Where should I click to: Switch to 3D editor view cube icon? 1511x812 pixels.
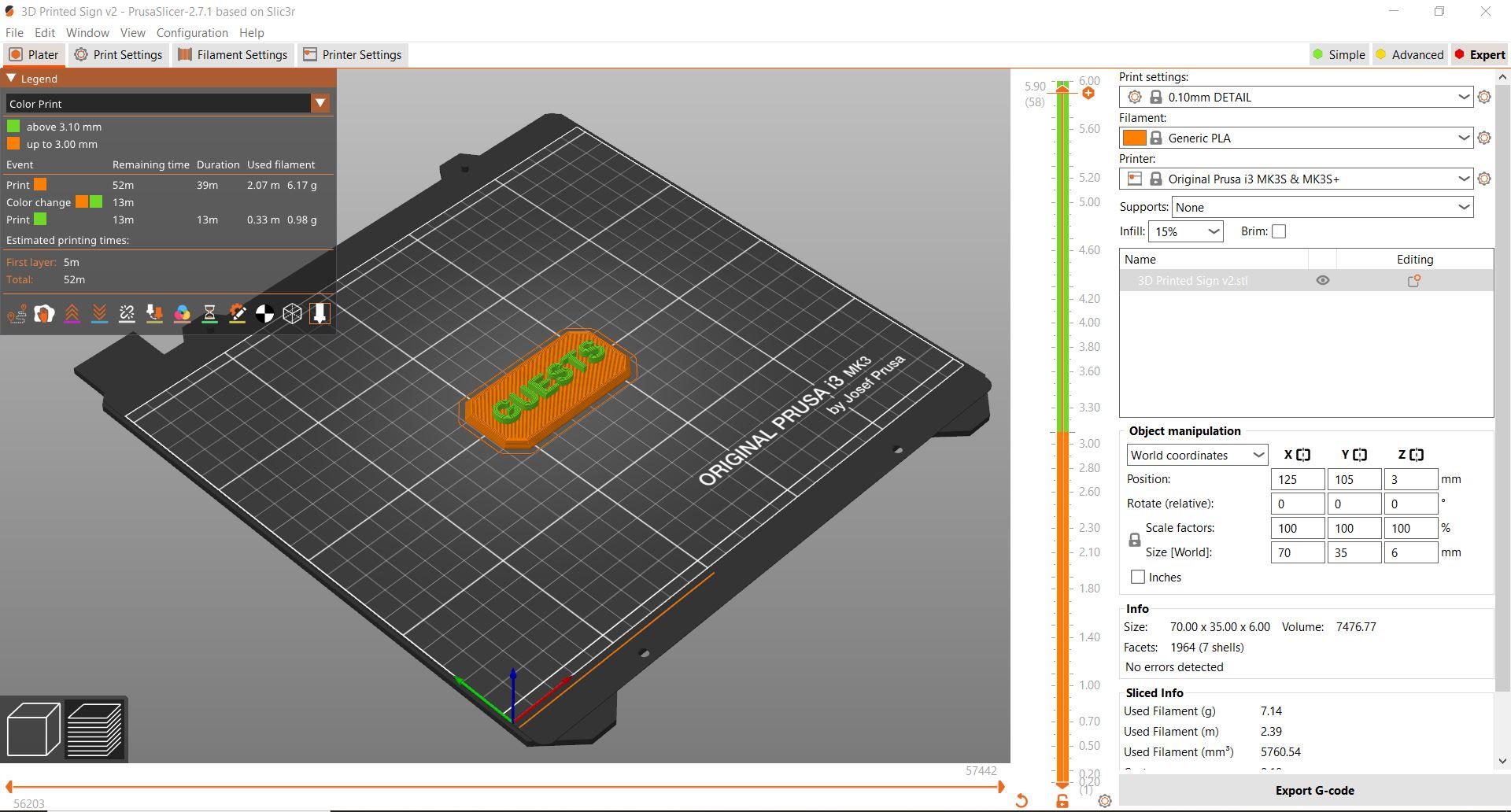click(33, 729)
